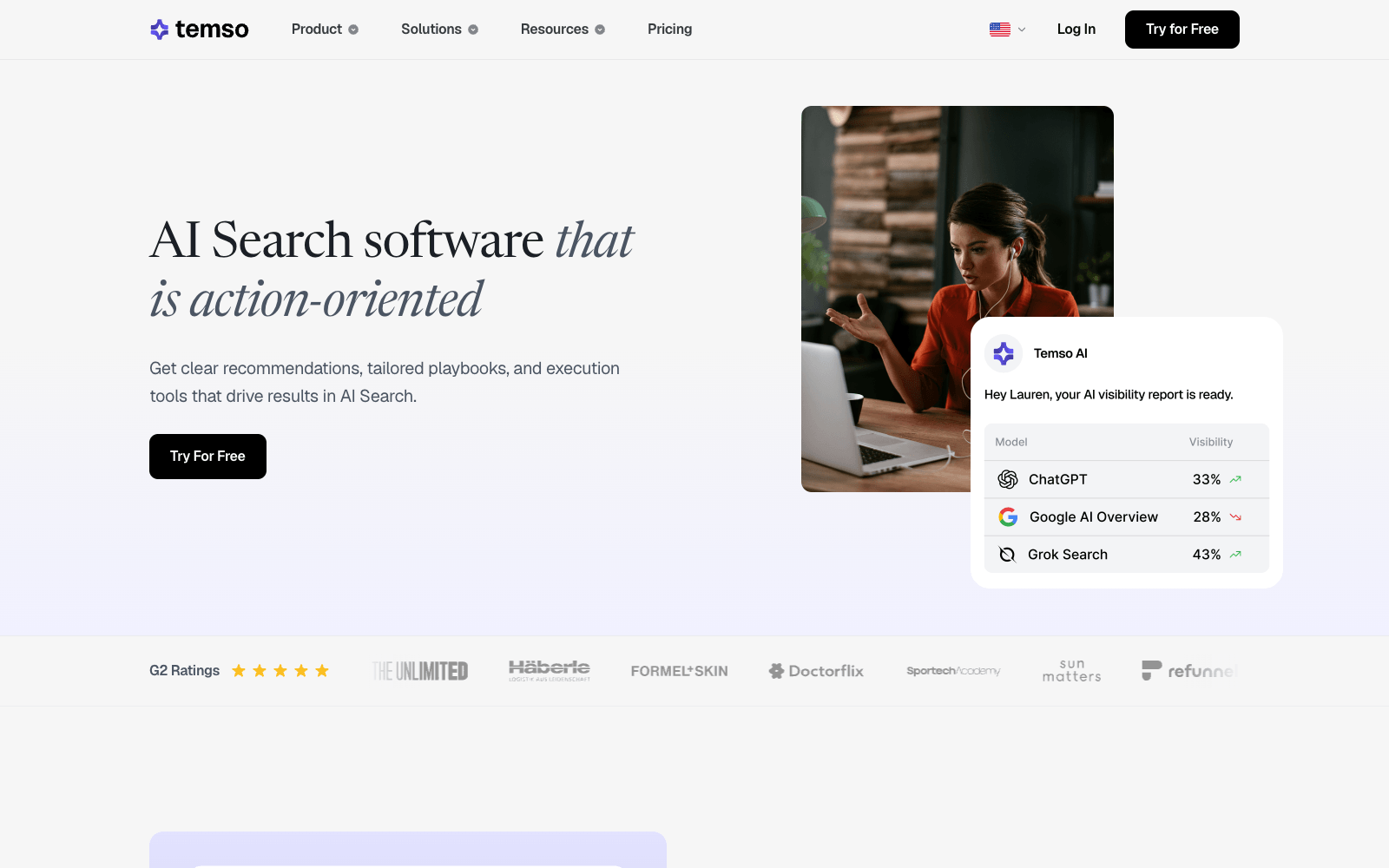
Task: Click the refunnel logo
Action: coord(1189,671)
